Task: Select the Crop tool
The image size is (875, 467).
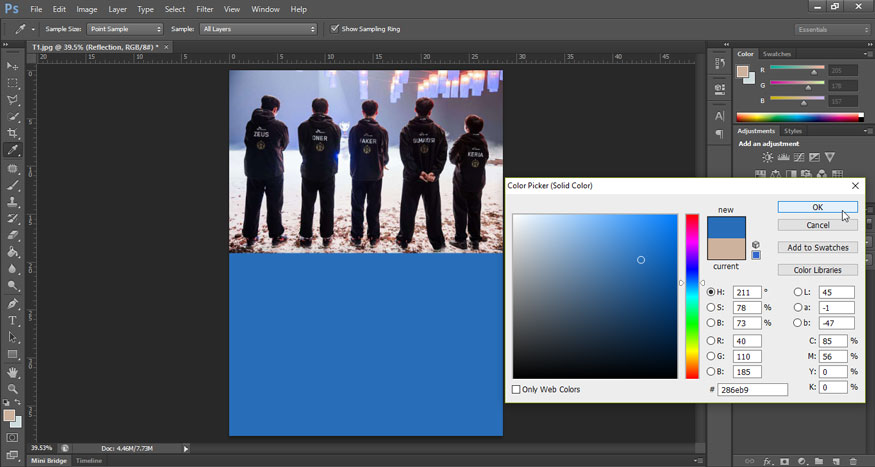Action: 13,133
